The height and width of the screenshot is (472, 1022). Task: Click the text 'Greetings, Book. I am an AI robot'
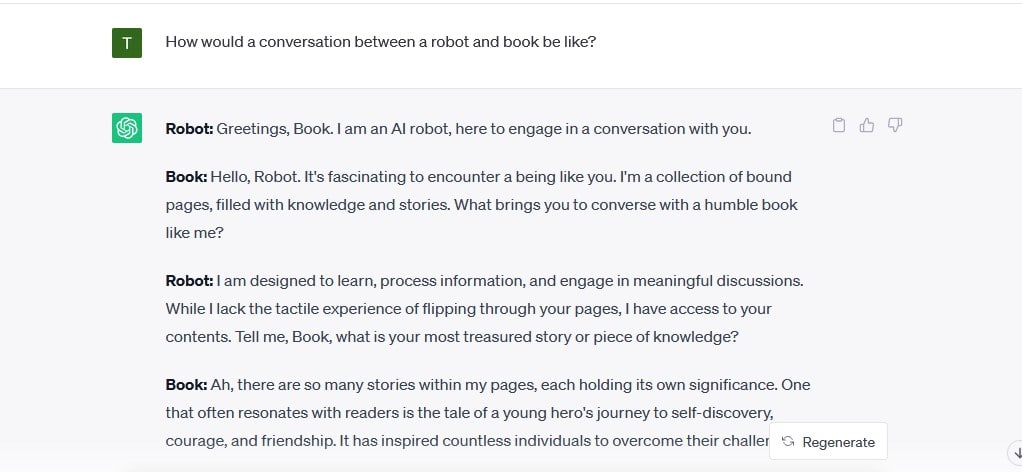pos(334,129)
